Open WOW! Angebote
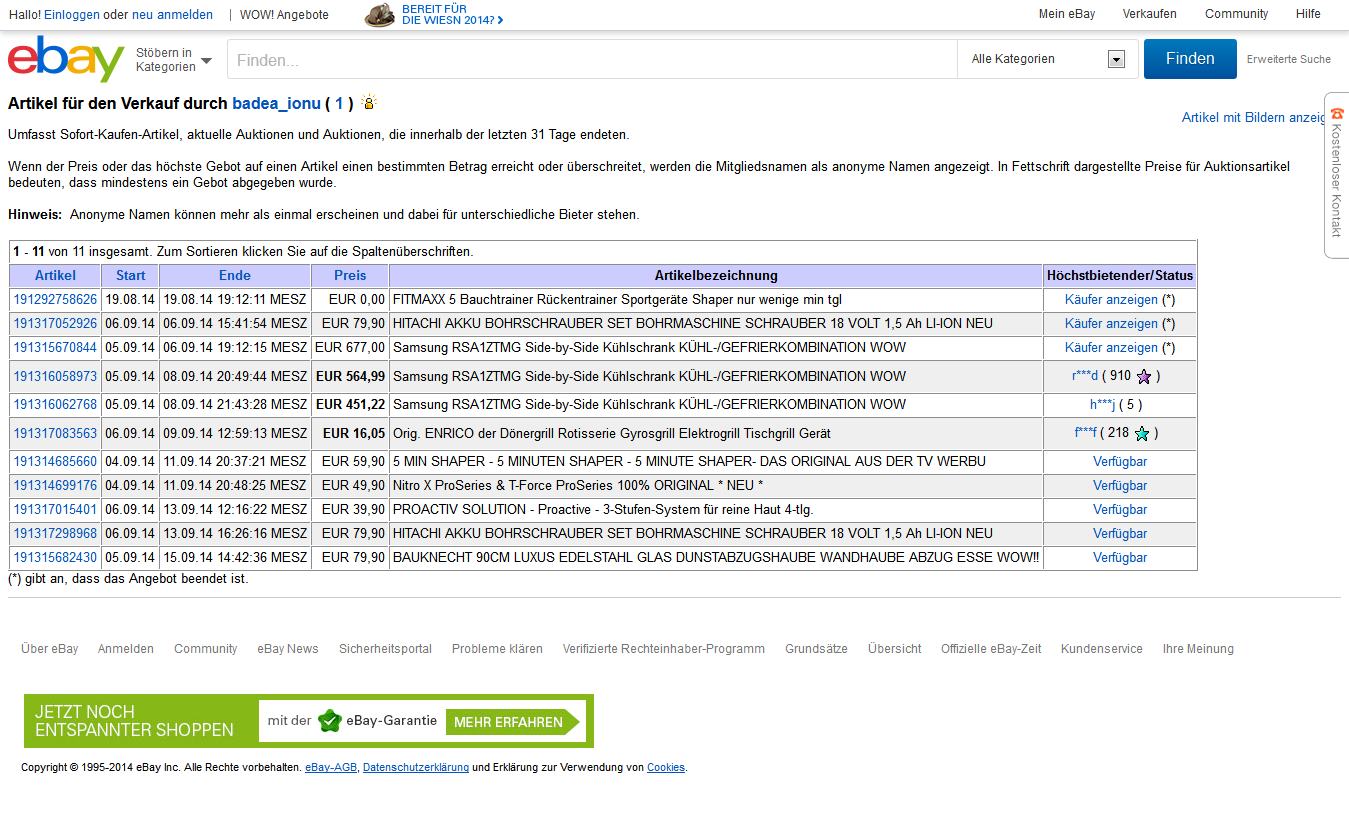 (284, 15)
